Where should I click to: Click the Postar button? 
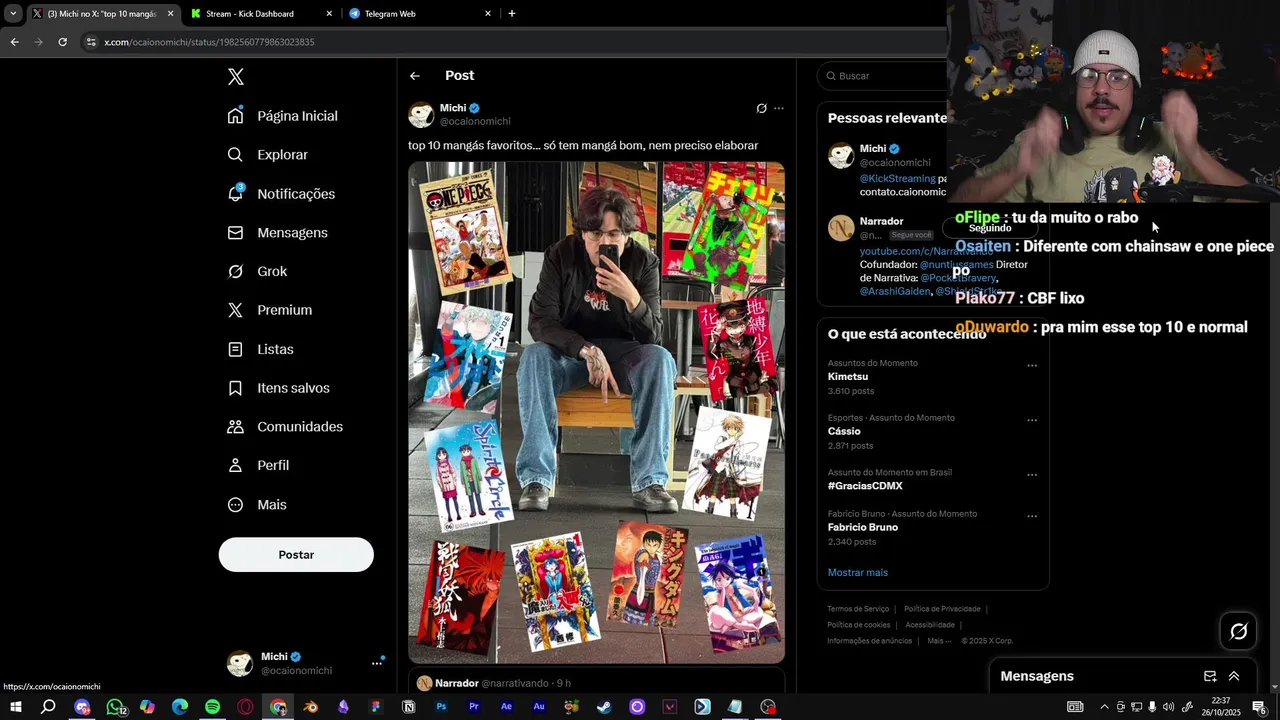click(x=296, y=555)
